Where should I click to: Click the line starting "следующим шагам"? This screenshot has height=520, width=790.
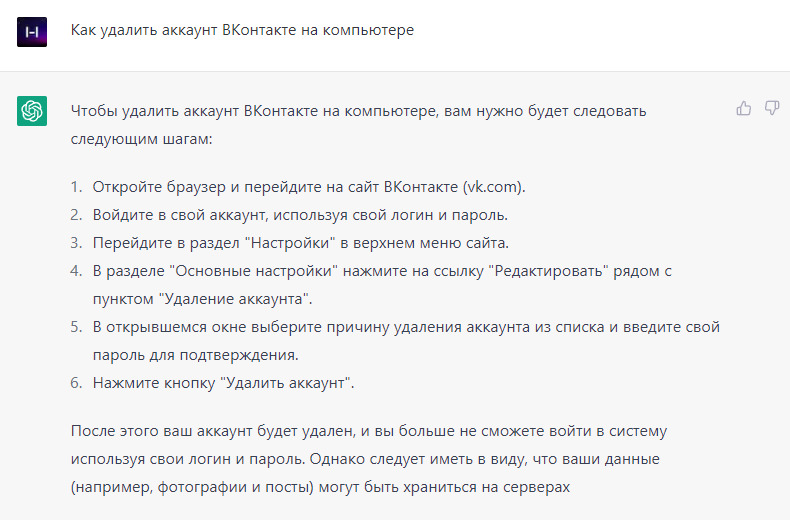142,139
